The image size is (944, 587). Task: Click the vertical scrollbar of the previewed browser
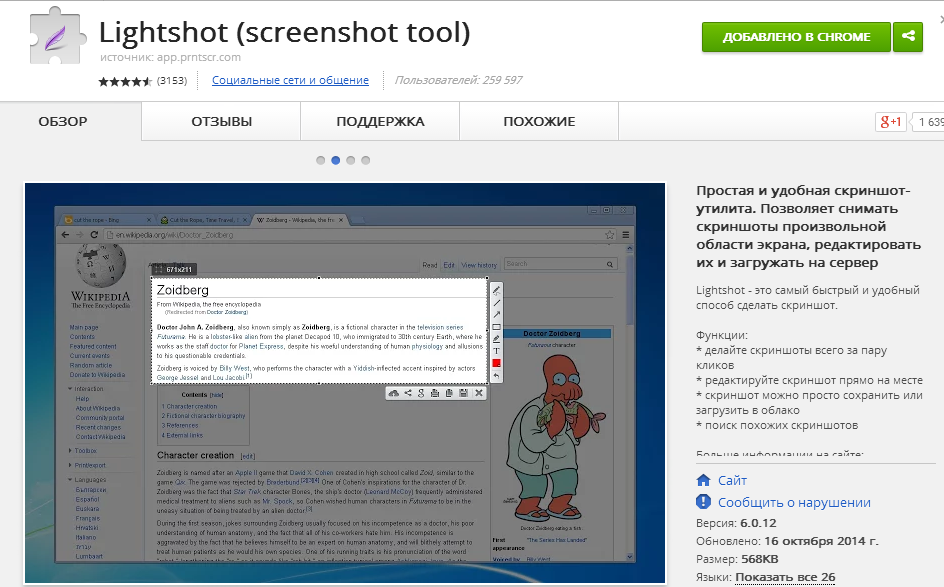pos(630,402)
